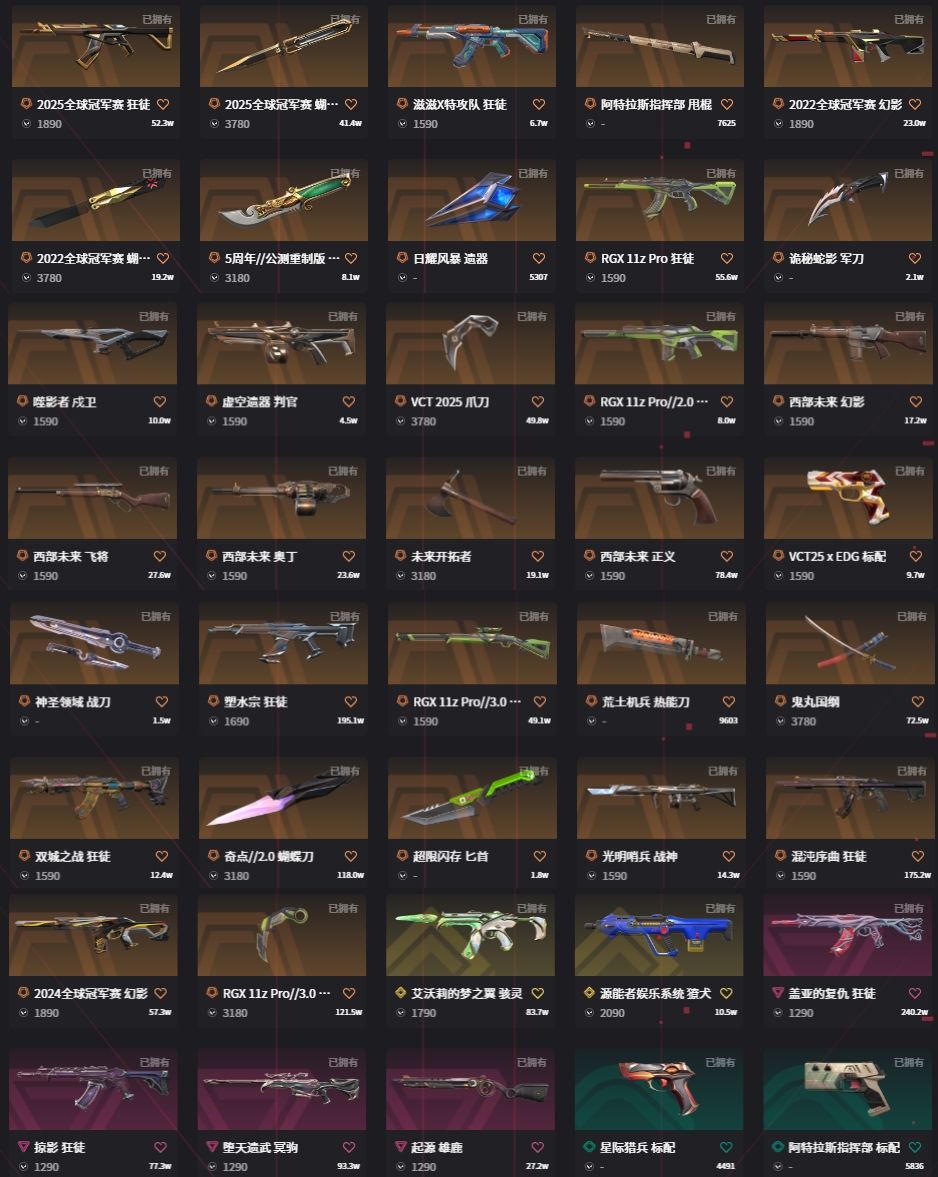Click the tier icon beside 西部未来 正义

(x=590, y=556)
